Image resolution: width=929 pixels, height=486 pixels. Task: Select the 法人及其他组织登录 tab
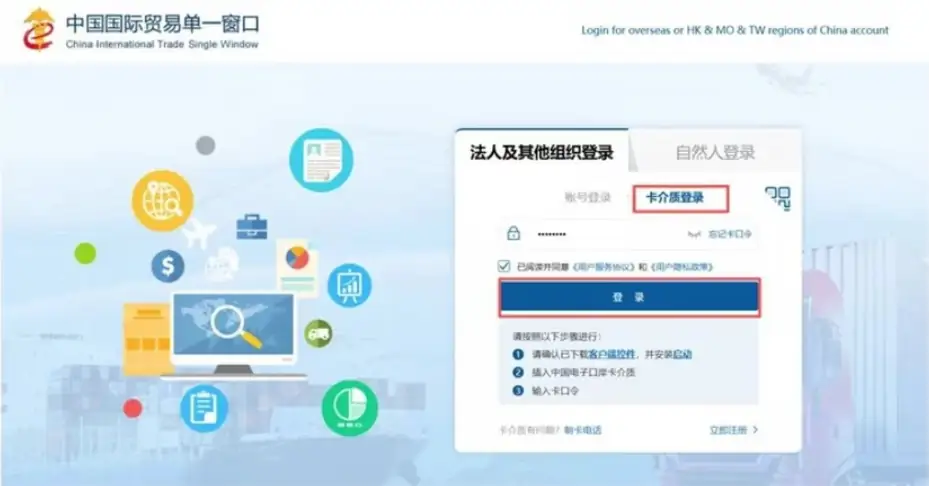pos(542,152)
